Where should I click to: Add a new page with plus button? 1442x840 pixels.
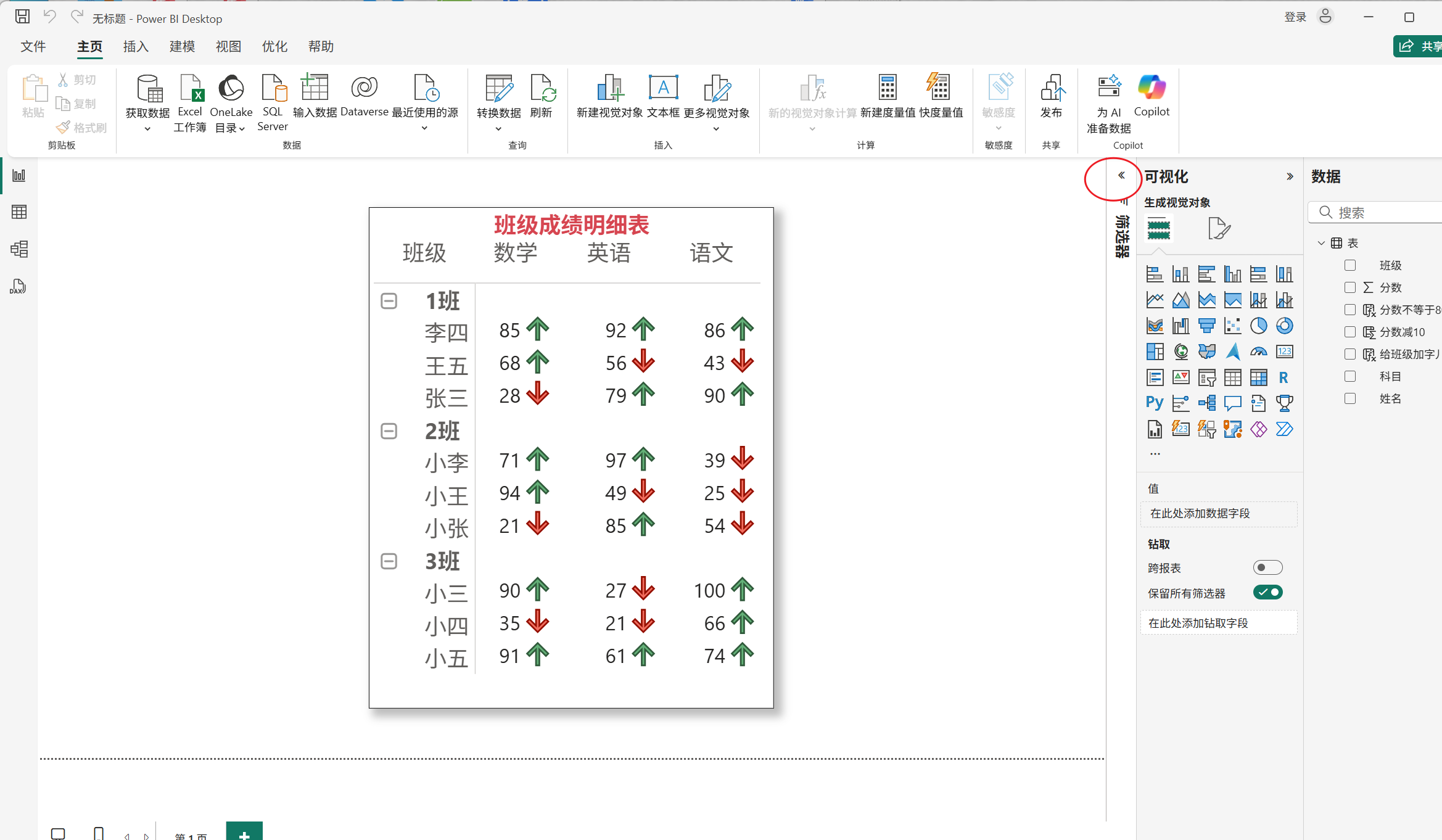pos(244,833)
